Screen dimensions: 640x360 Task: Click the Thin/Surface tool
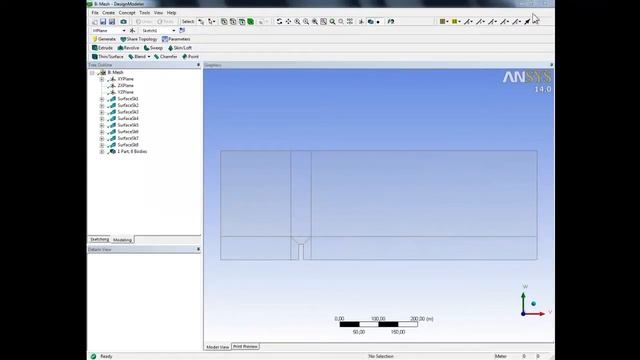[x=107, y=57]
